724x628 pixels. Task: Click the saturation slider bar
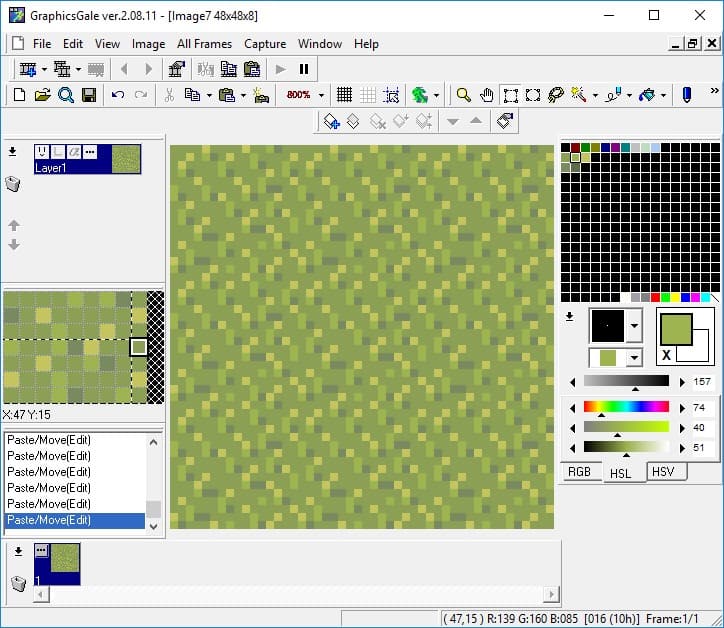[x=626, y=427]
